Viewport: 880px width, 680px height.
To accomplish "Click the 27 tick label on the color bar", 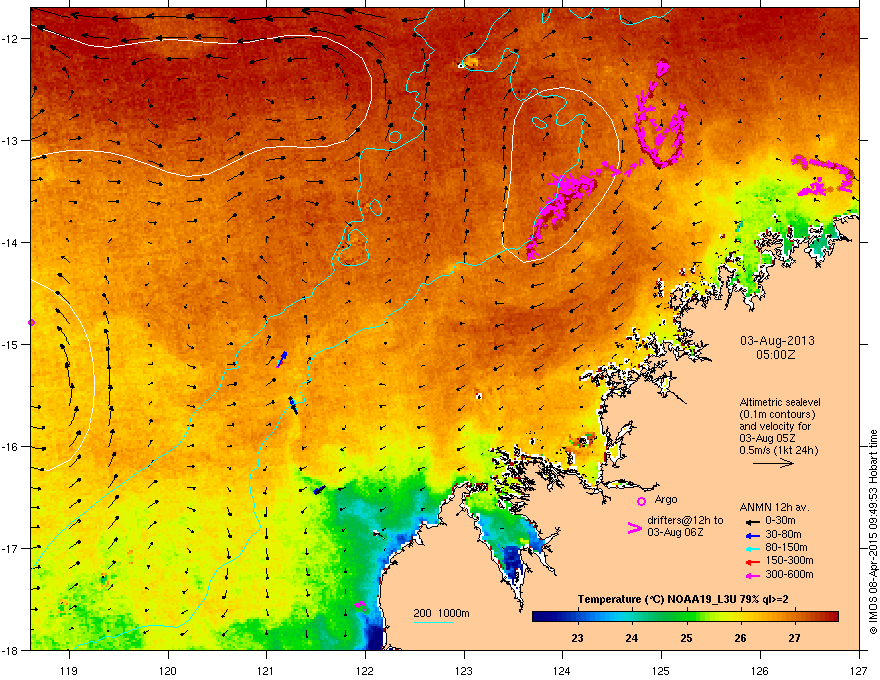I will 794,638.
